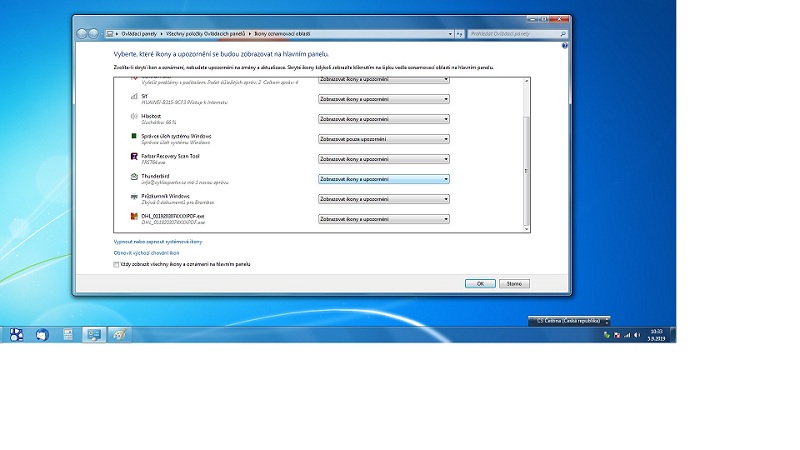Screen dimensions: 800x450
Task: Open the turn system icons on or off link
Action: (x=158, y=242)
